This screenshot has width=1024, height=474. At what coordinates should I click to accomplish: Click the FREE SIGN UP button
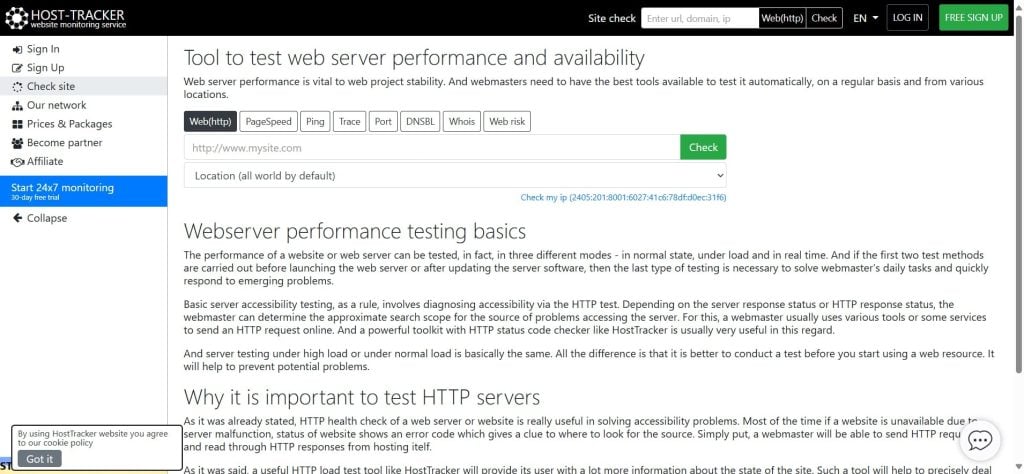973,18
